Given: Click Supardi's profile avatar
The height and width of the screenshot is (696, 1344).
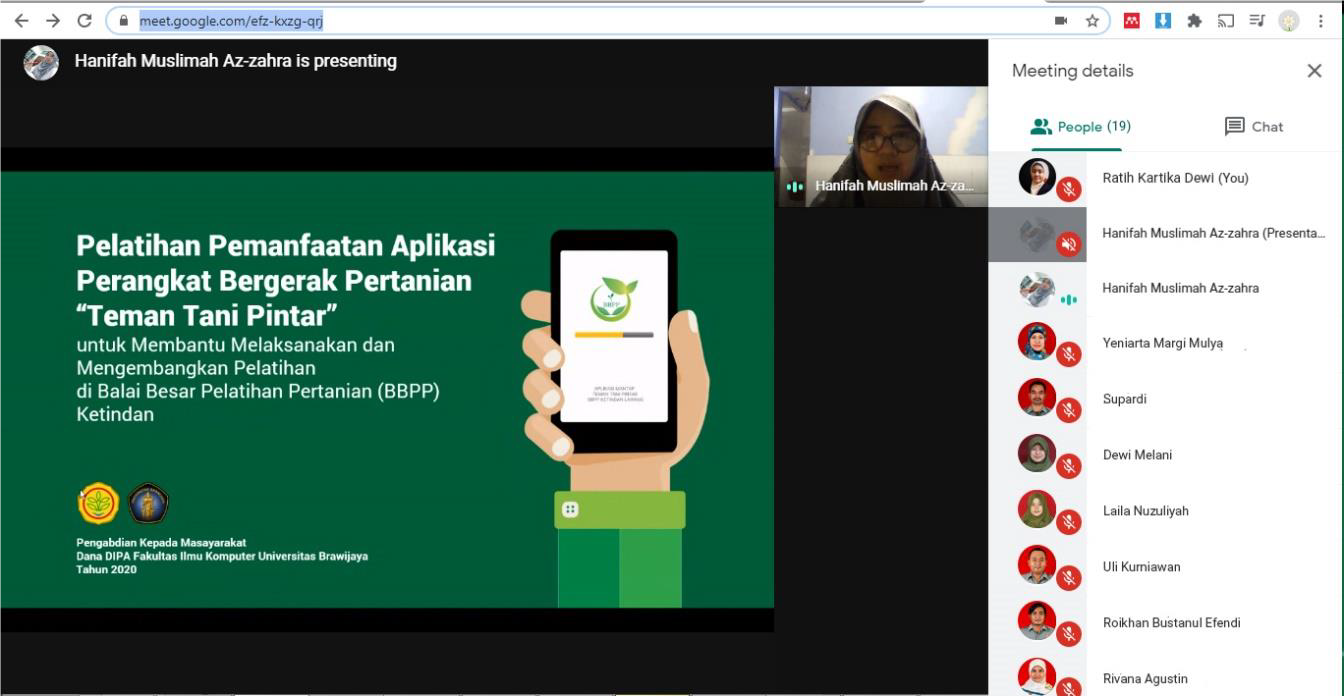Looking at the screenshot, I should tap(1037, 398).
